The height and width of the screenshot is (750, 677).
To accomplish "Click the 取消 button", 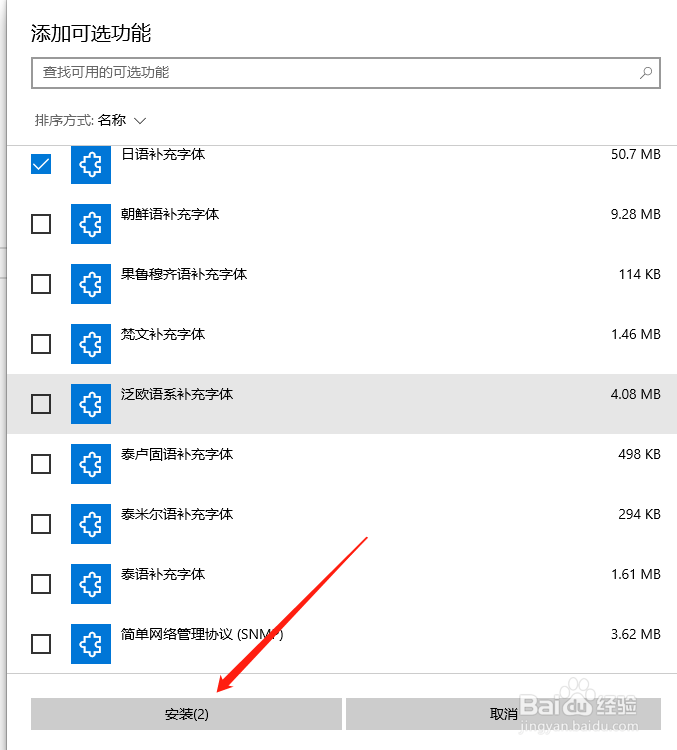I will click(x=503, y=714).
